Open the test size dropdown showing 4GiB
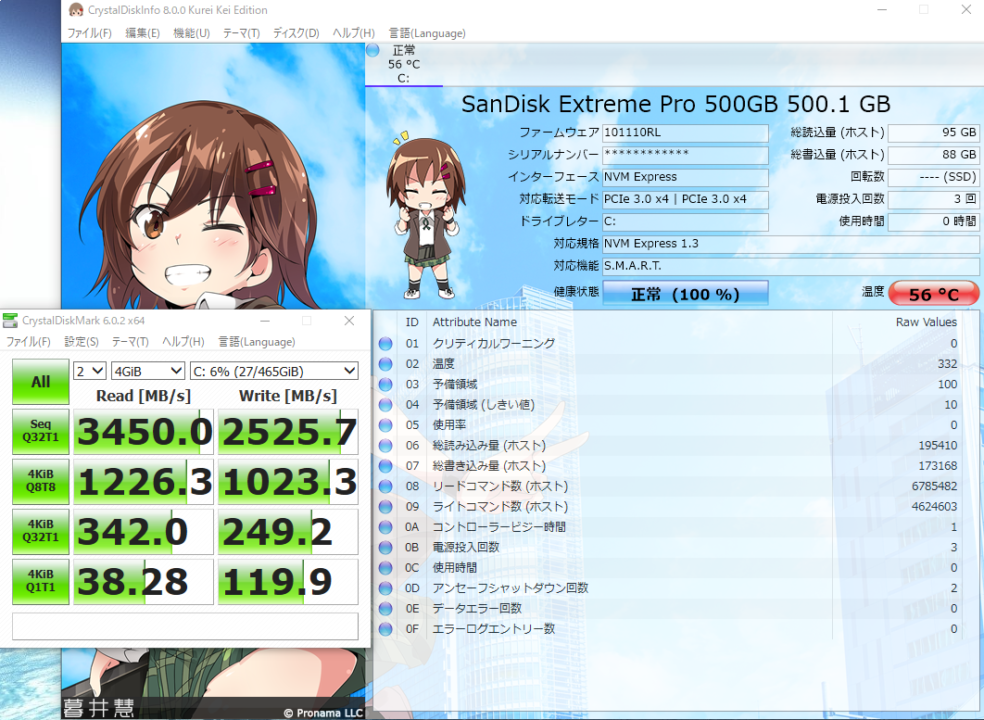This screenshot has width=984, height=720. point(148,371)
